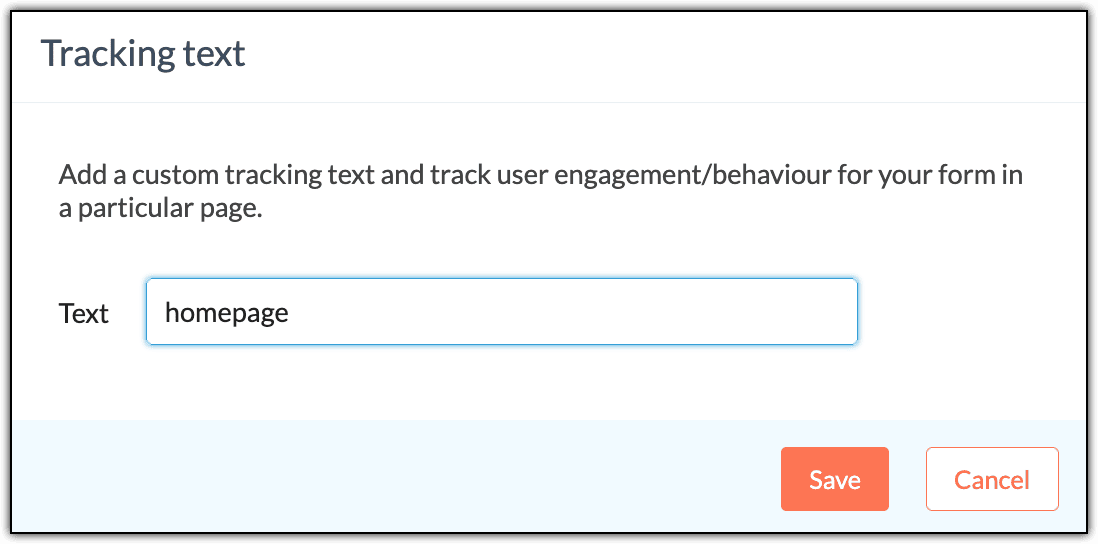Click the 'Text' field label
This screenshot has width=1098, height=544.
tap(84, 313)
